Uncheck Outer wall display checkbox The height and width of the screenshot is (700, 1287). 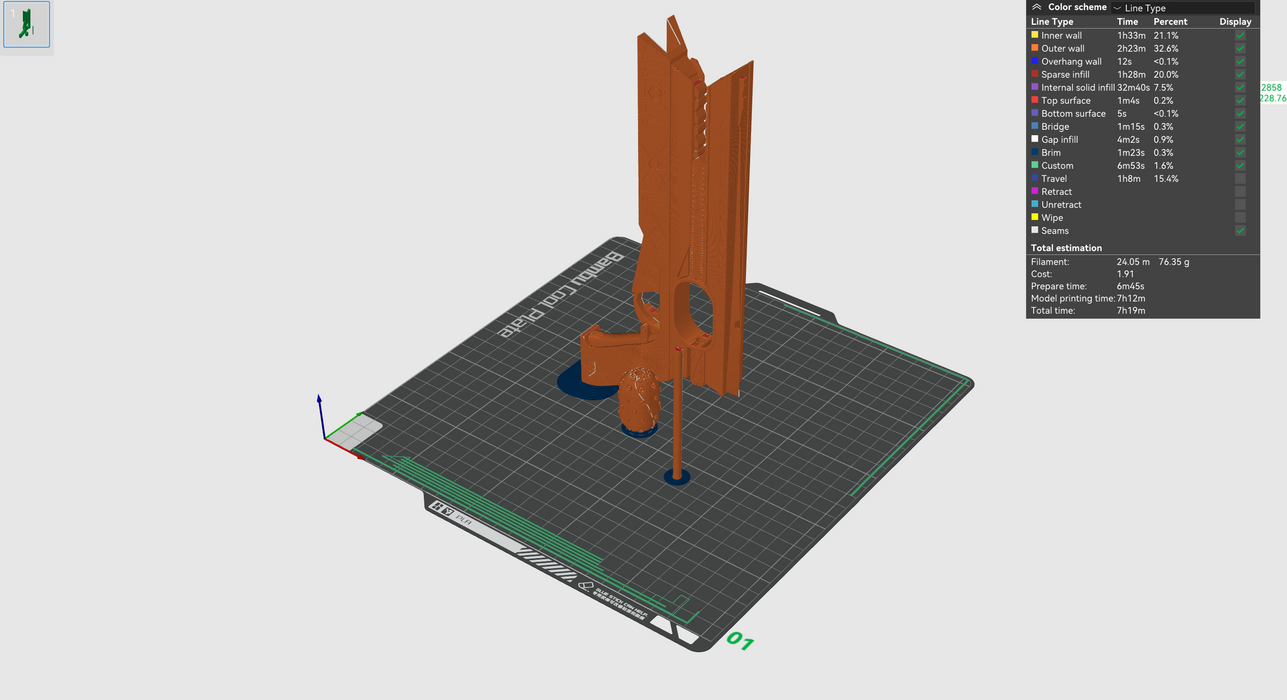tap(1240, 49)
